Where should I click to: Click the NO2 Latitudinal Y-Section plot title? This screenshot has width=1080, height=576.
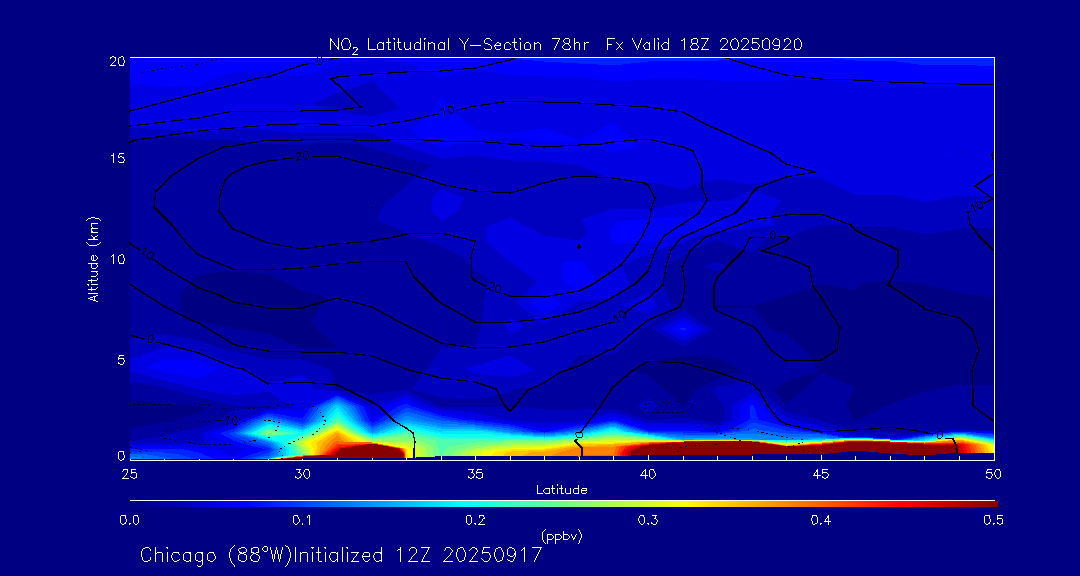565,44
